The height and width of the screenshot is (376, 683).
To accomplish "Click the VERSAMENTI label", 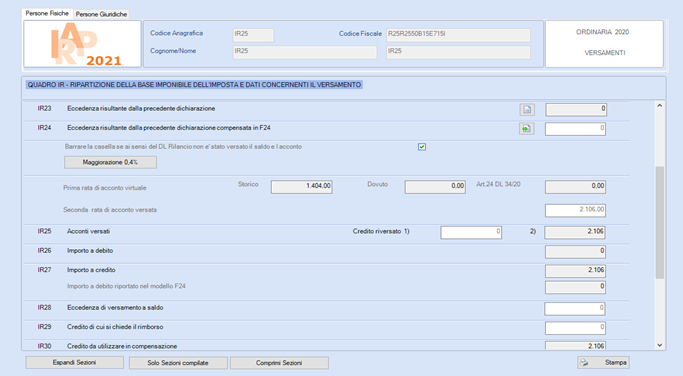I will (605, 53).
